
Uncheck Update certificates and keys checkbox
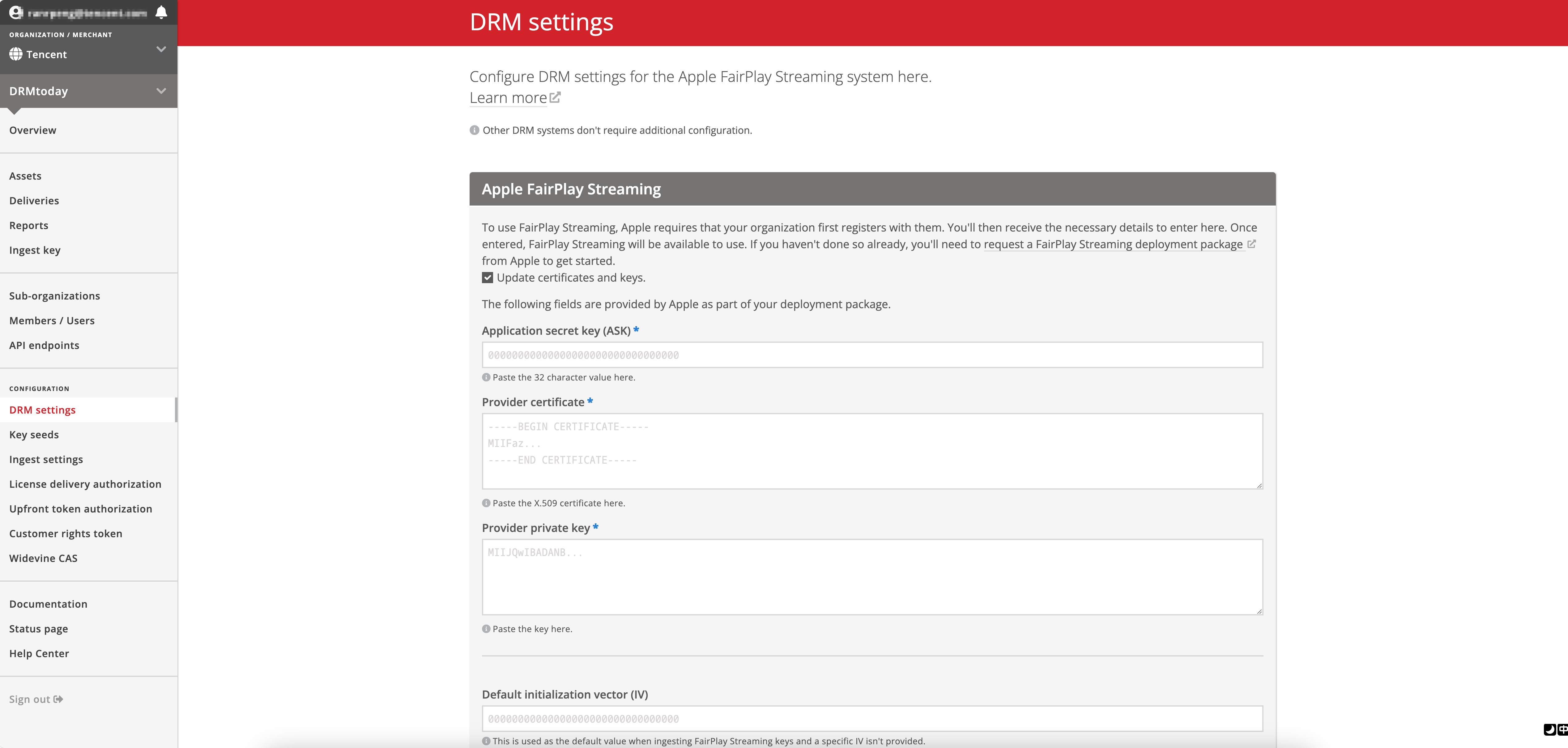point(488,278)
